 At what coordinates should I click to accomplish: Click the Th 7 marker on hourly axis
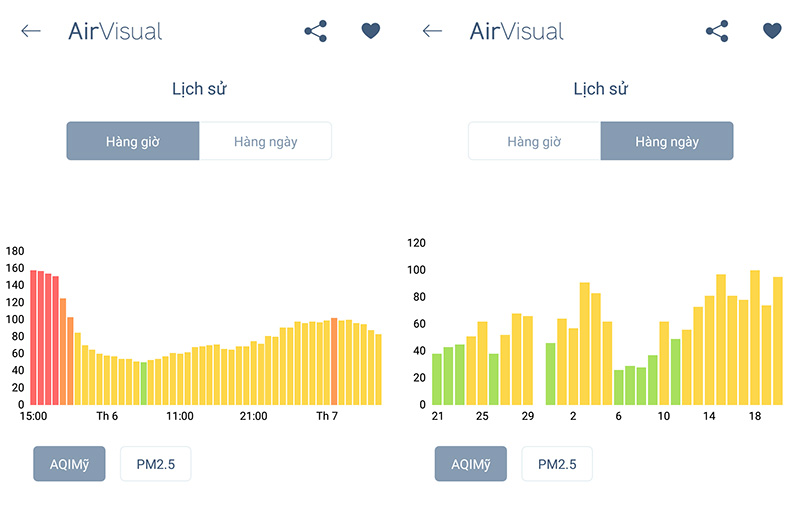coord(328,415)
